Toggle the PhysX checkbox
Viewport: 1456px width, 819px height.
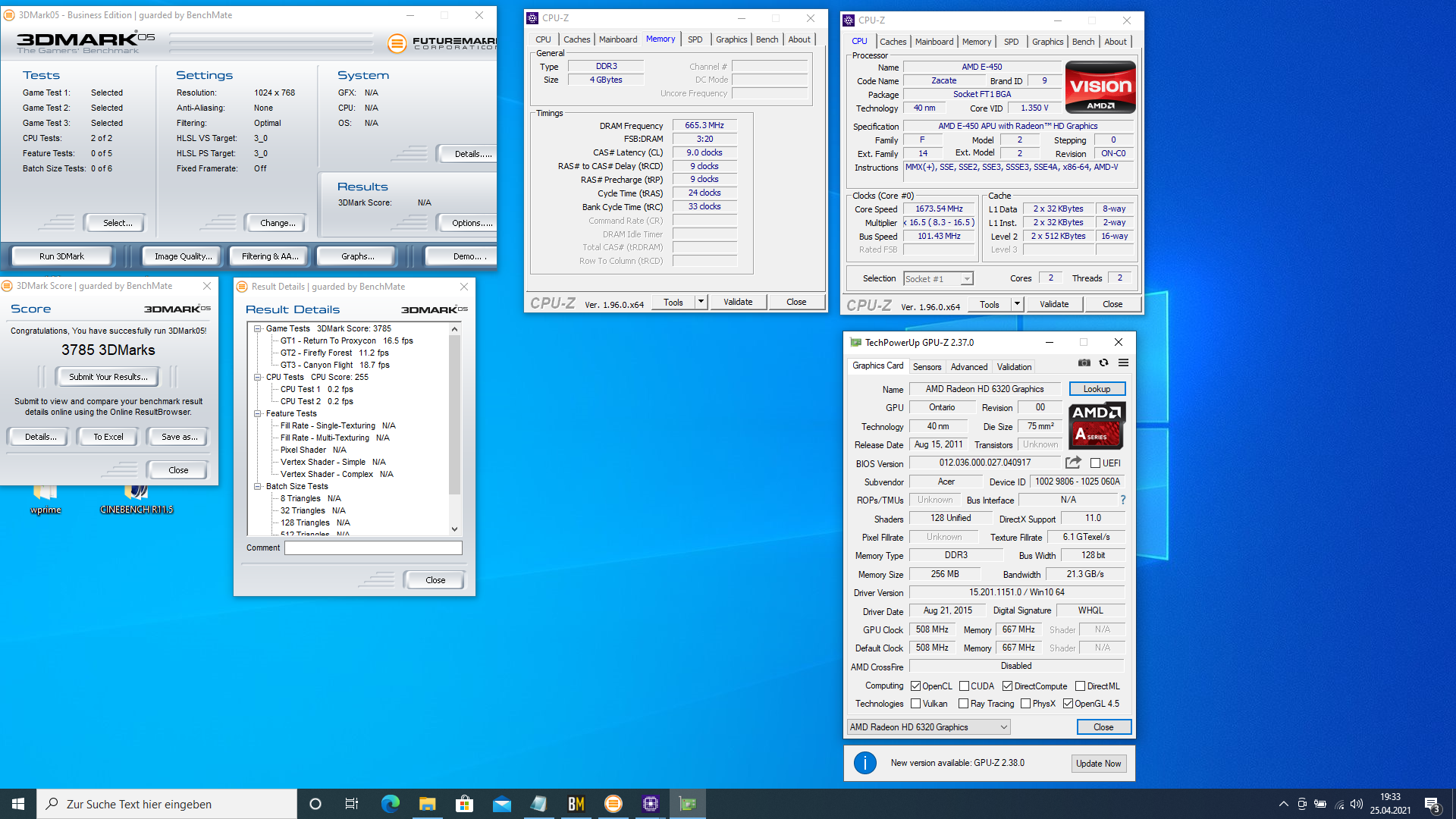click(x=1025, y=703)
